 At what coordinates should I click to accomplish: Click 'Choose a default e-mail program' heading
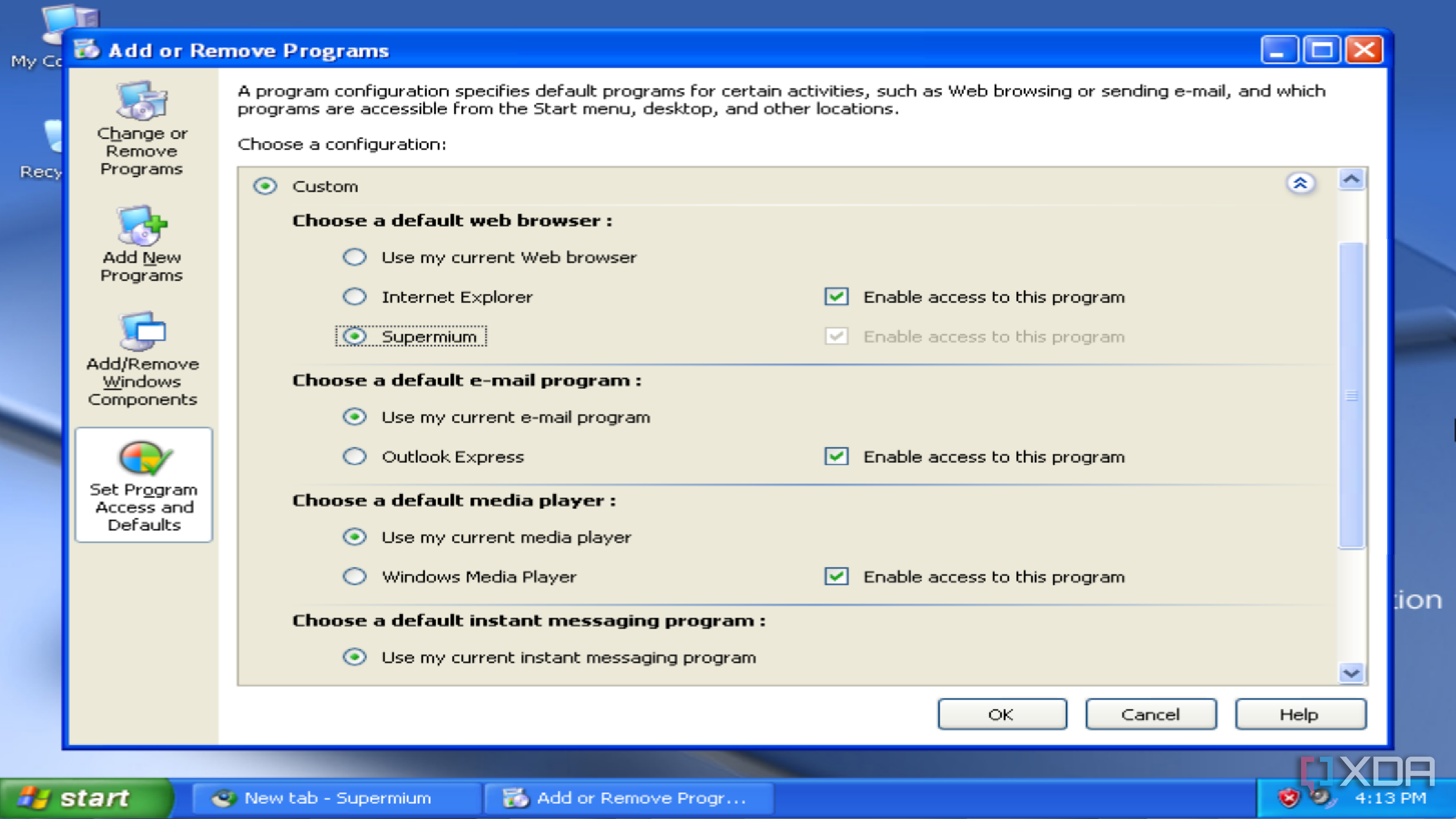pyautogui.click(x=467, y=380)
